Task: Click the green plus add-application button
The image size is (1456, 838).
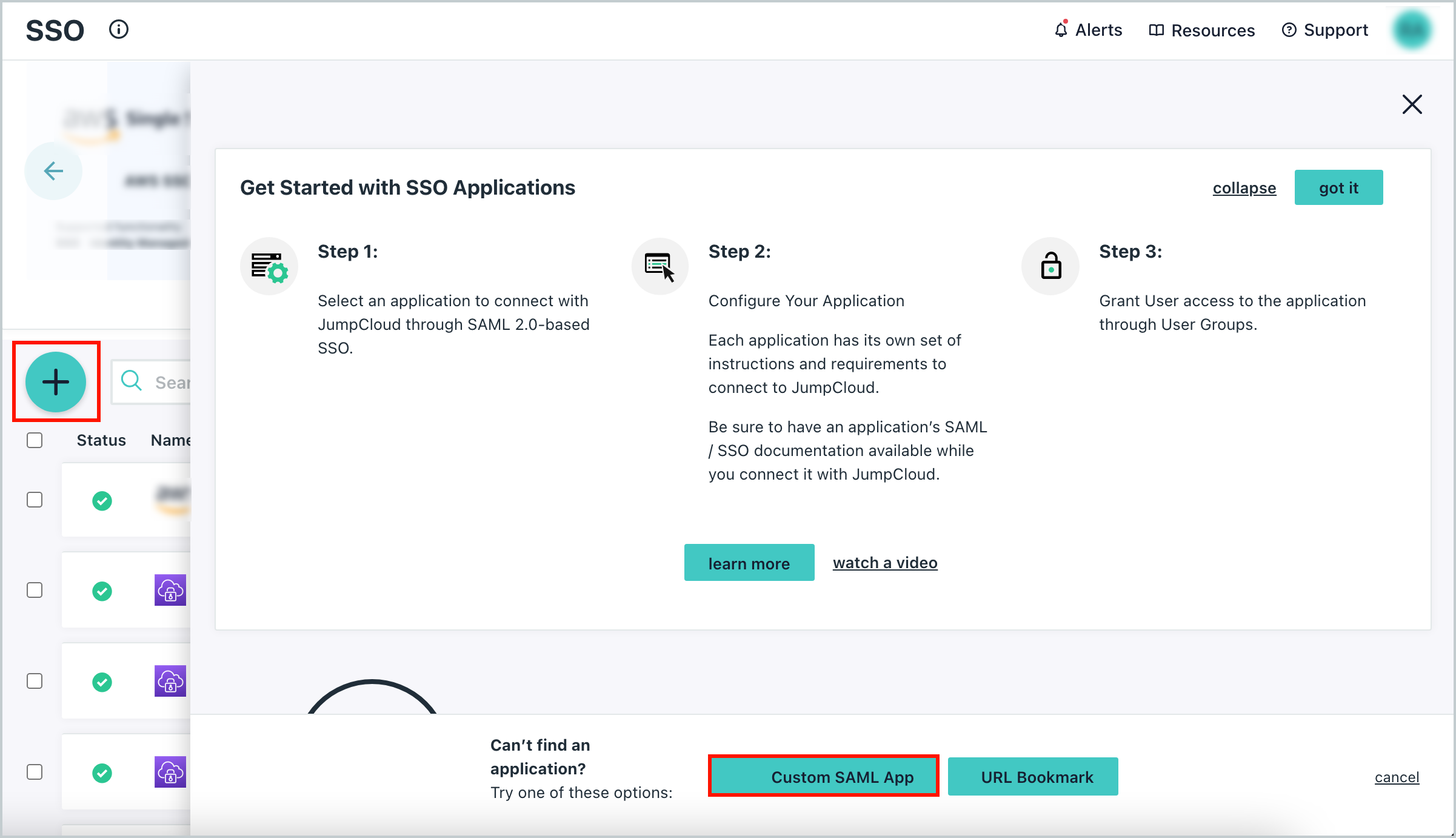Action: (x=56, y=382)
